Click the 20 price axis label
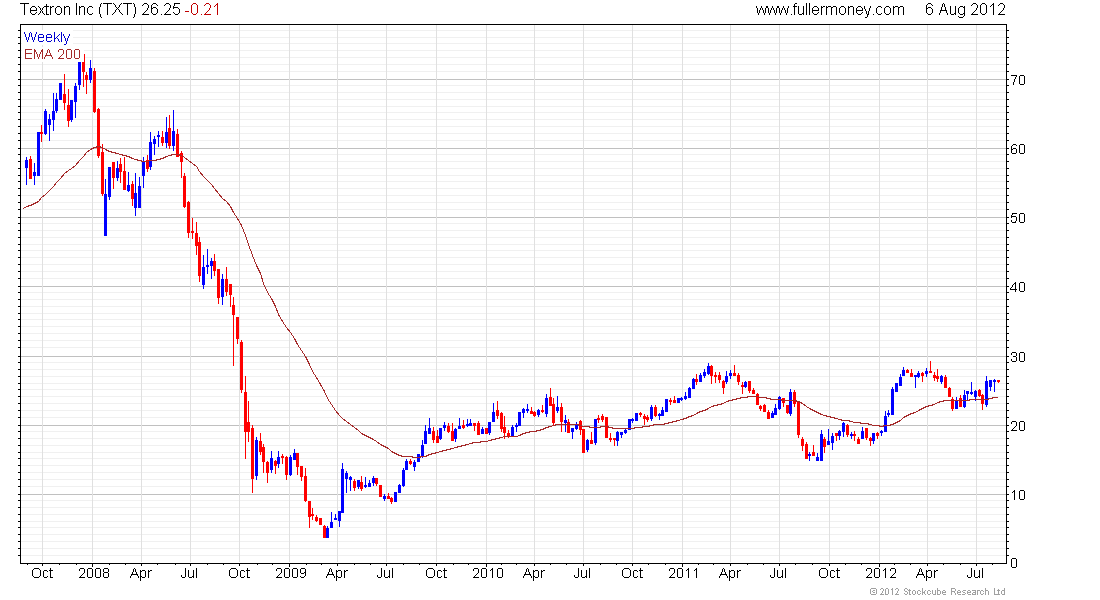The image size is (1100, 600). [x=1017, y=426]
